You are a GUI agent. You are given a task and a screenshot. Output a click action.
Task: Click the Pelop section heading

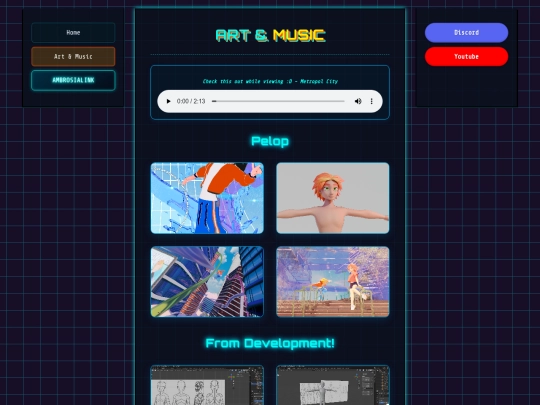point(270,141)
